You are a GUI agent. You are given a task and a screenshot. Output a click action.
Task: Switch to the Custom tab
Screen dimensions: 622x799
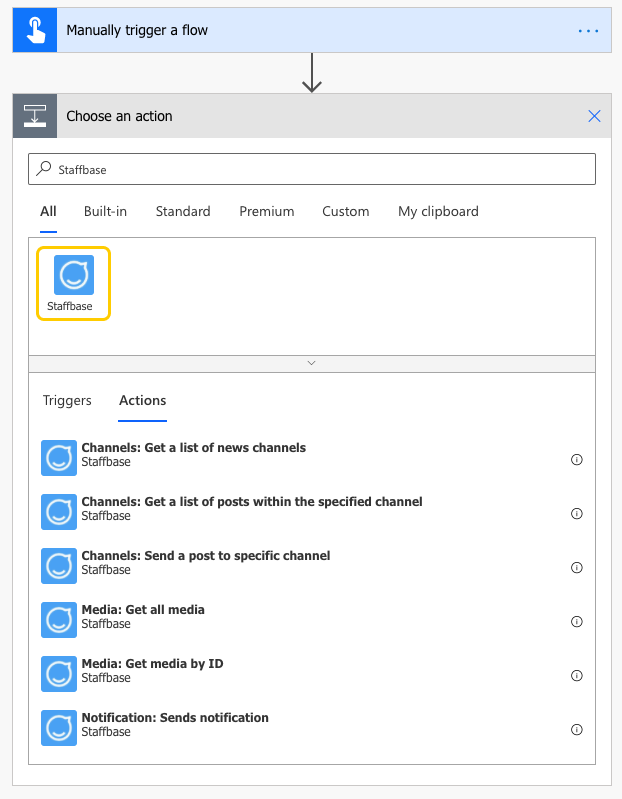(x=346, y=211)
